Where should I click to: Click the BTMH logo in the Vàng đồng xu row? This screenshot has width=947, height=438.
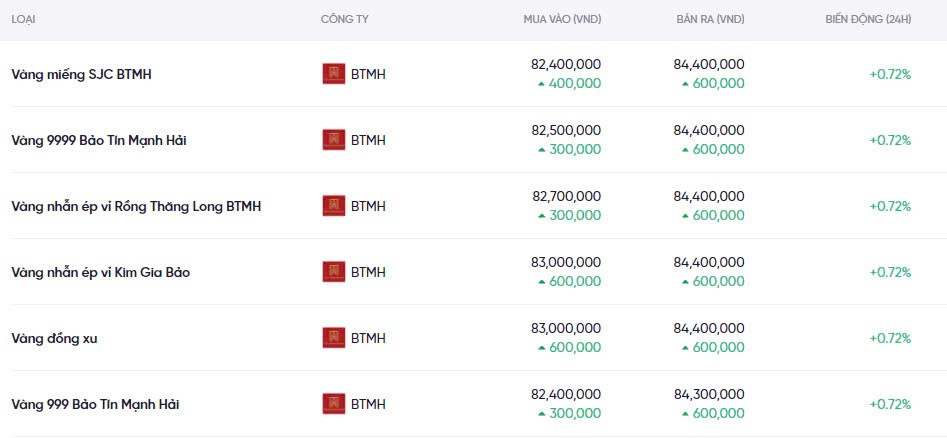click(334, 338)
